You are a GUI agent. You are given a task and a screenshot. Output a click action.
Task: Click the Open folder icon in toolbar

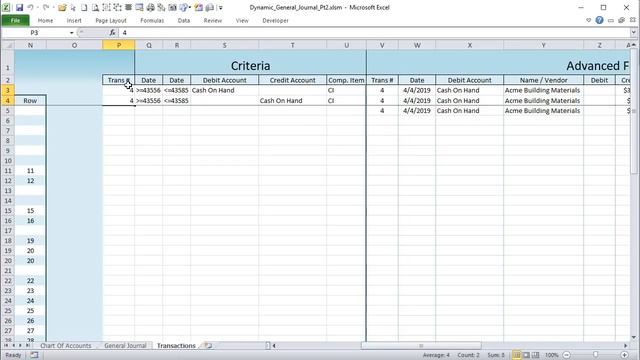point(62,7)
